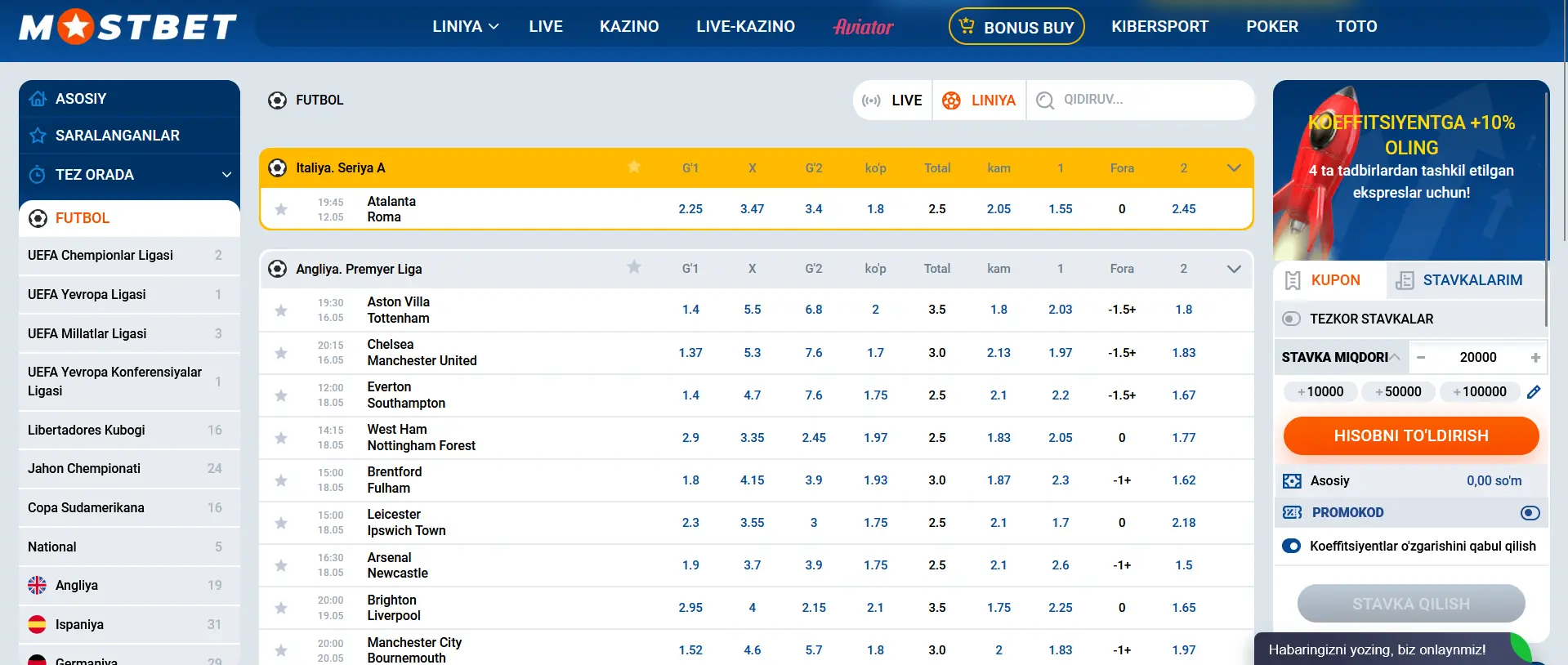Click the pencil icon to edit stake presets
Image resolution: width=1568 pixels, height=665 pixels.
pos(1534,392)
